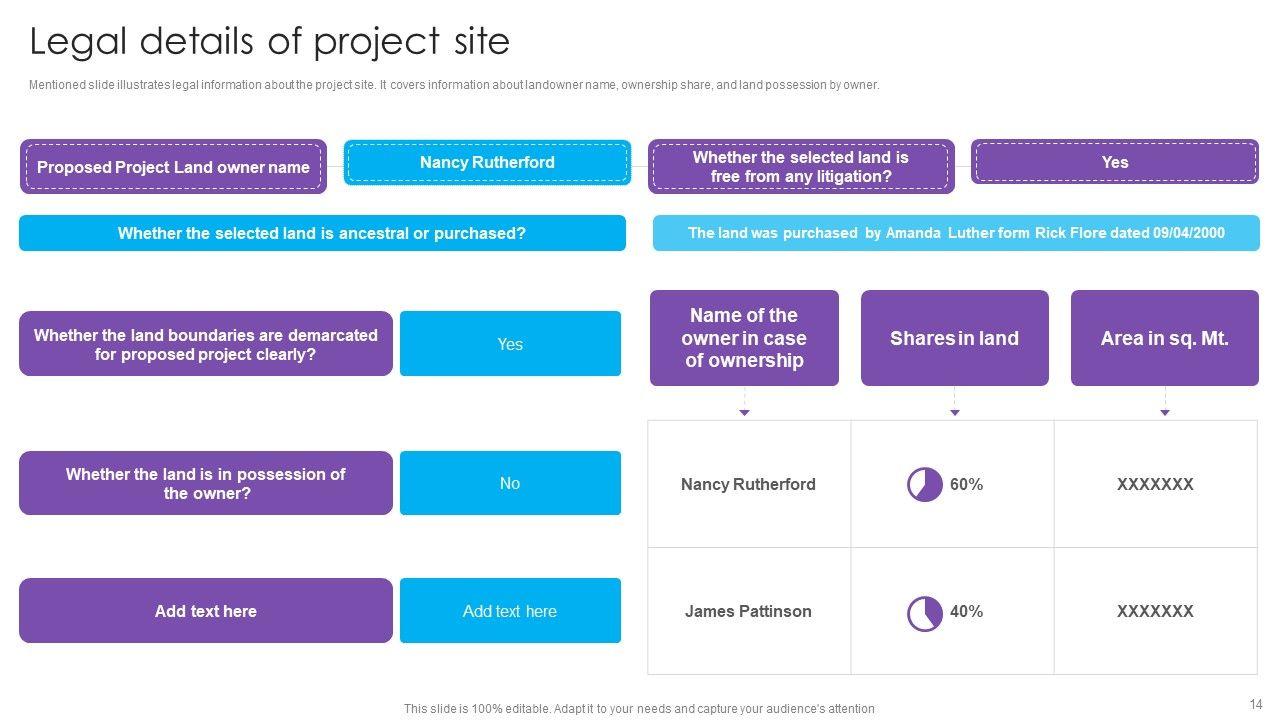Click the Yes answer for litigation

point(1114,163)
